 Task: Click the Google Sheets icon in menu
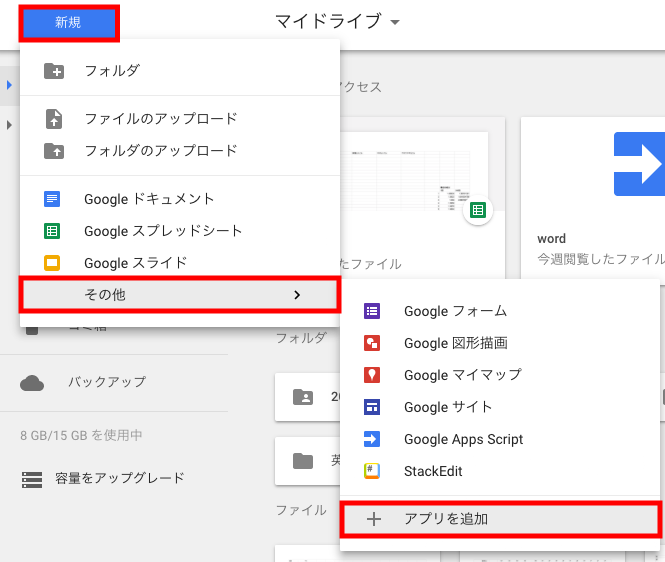[x=52, y=231]
